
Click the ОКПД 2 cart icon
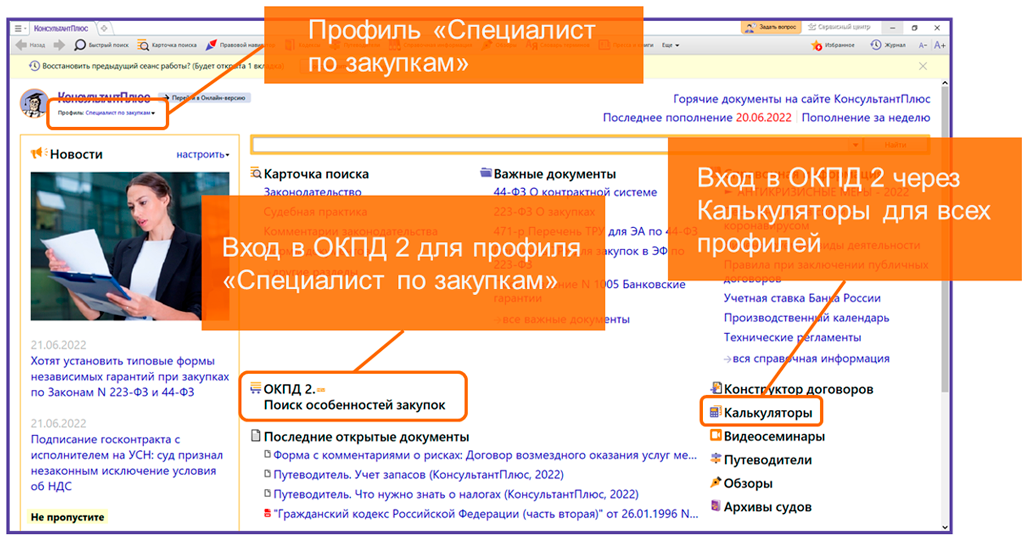(256, 388)
